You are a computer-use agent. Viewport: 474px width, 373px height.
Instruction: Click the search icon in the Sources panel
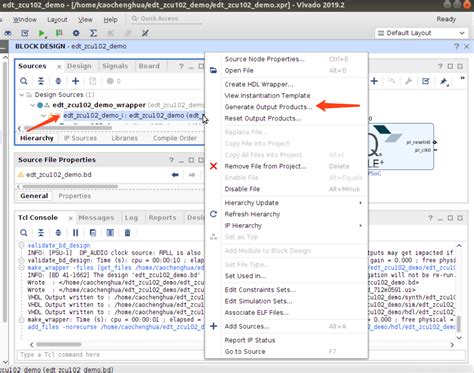24,81
